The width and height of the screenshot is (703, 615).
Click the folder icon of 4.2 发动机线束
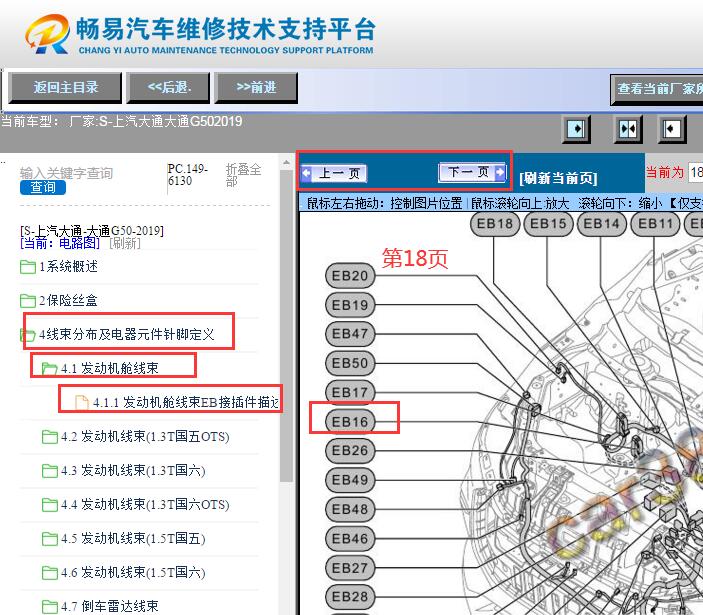(49, 437)
